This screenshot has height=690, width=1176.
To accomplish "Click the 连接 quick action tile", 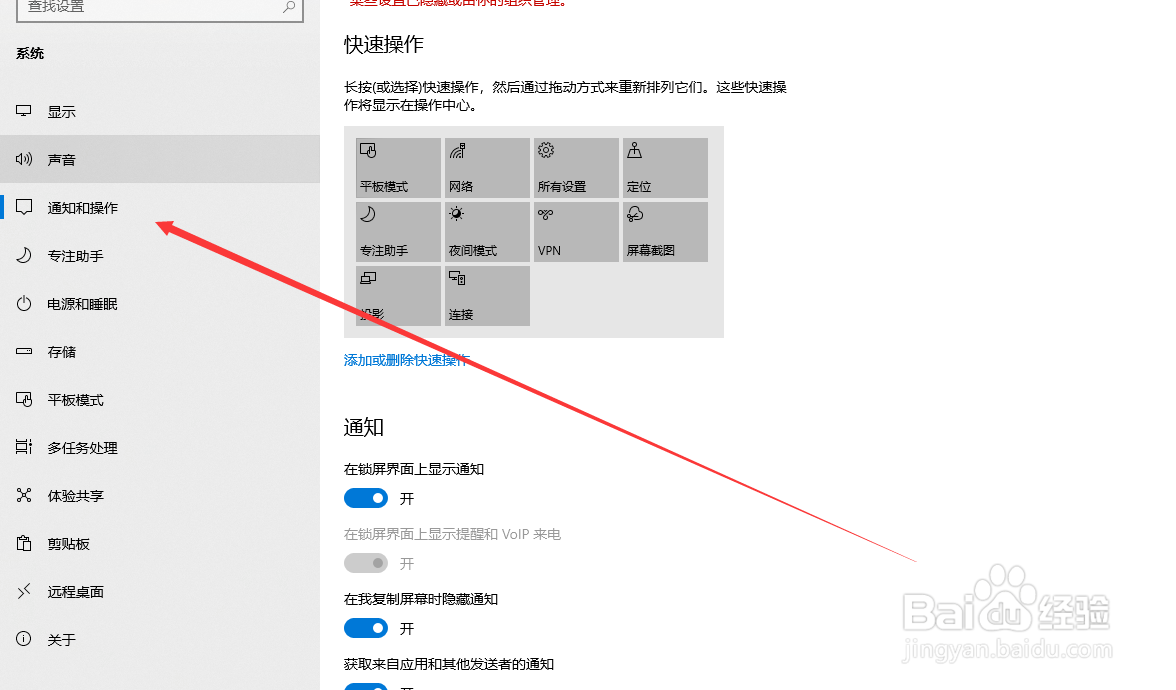I will 487,295.
